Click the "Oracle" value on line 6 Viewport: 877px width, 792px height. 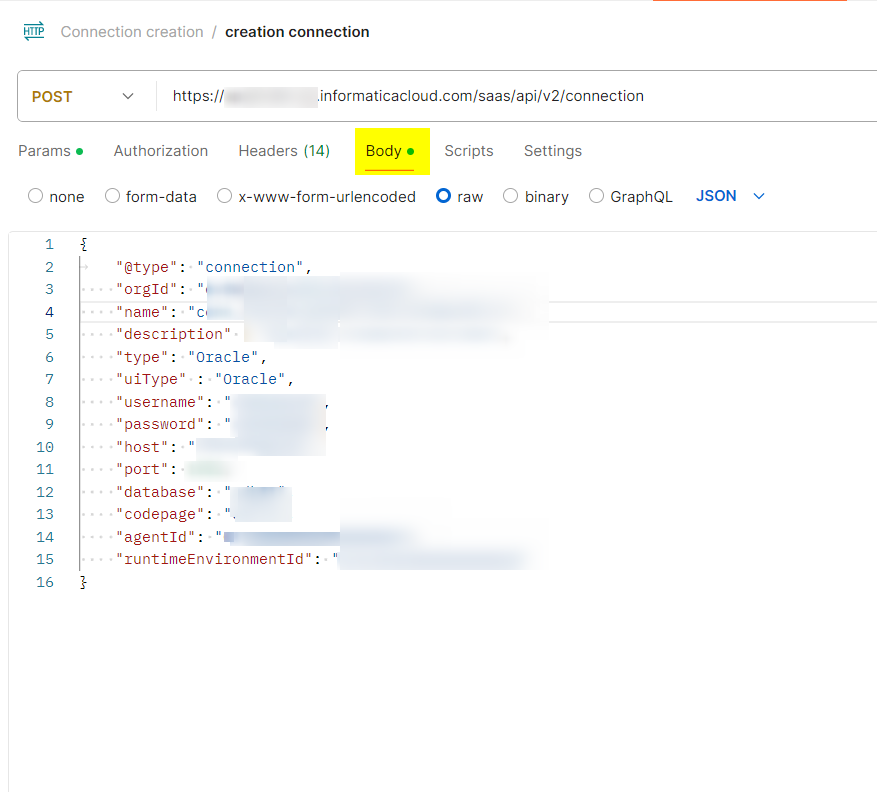pos(223,357)
